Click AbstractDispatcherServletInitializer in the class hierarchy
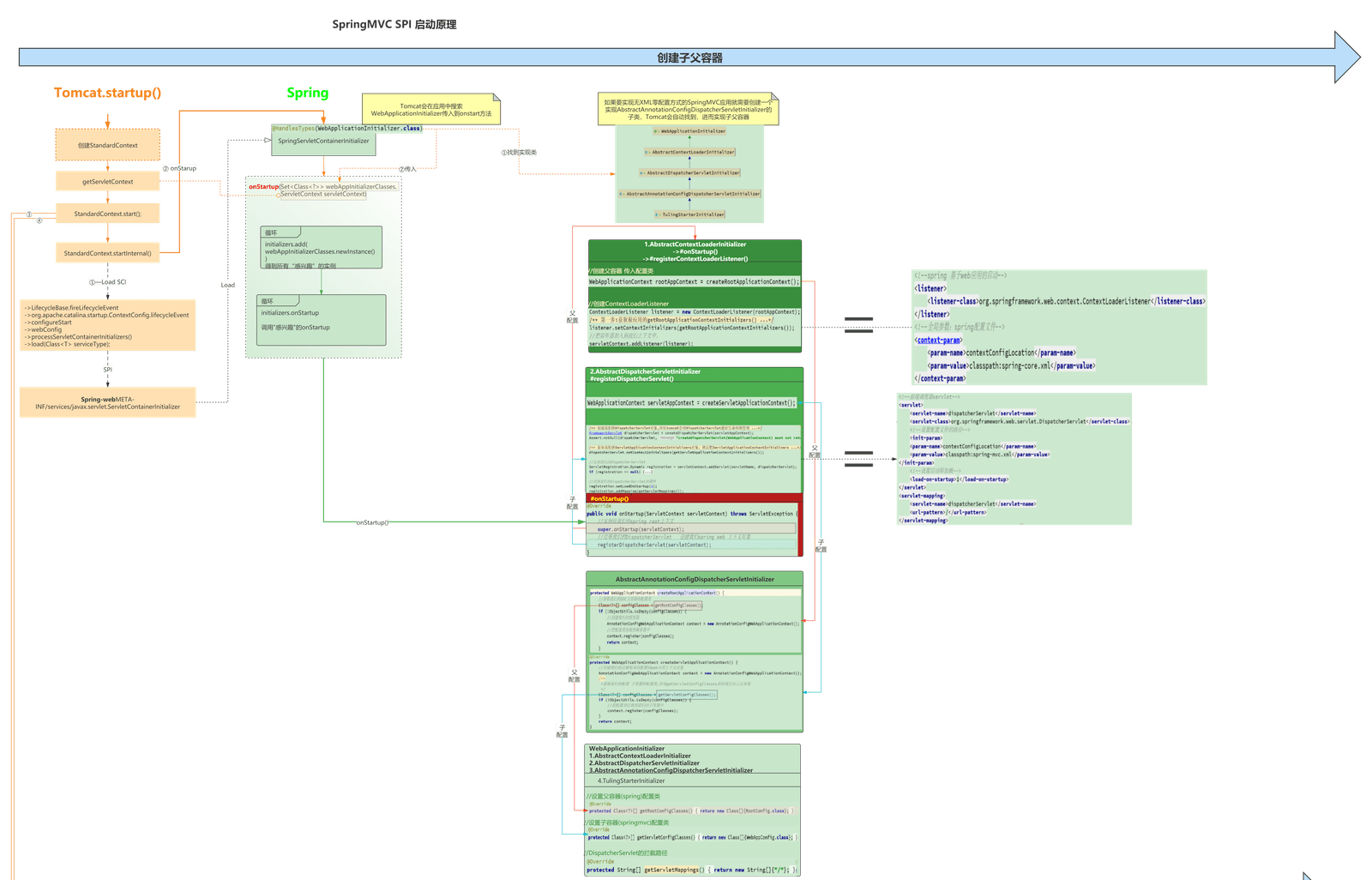 689,172
